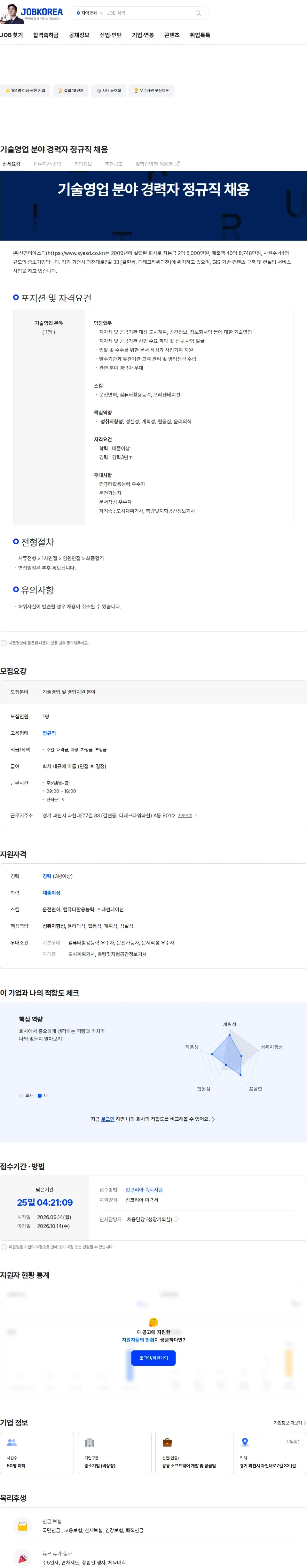This screenshot has width=307, height=1568.
Task: Click the 잡코리아 즉시지원 link
Action: coord(144,1189)
